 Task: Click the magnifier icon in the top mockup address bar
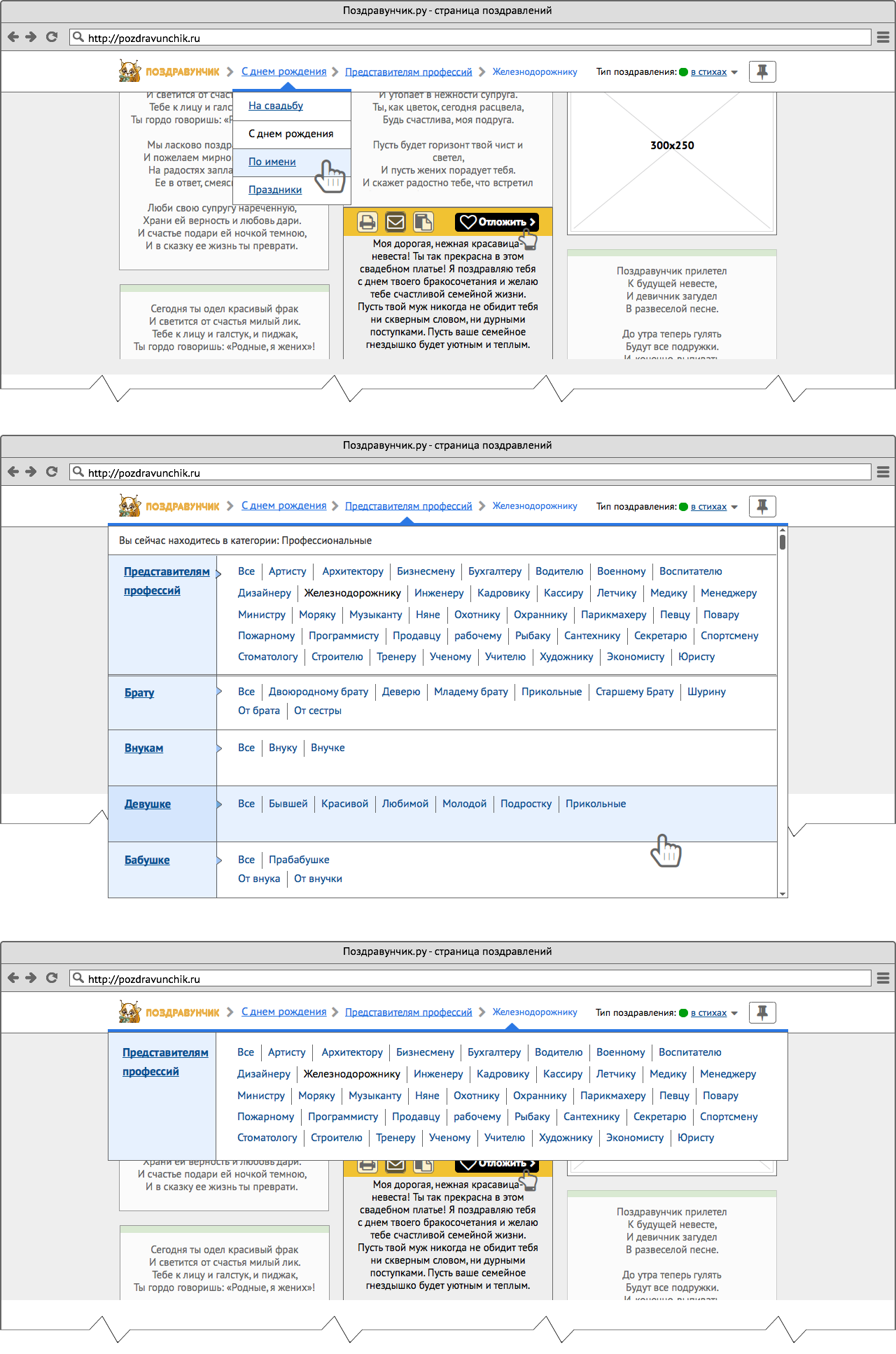point(78,37)
